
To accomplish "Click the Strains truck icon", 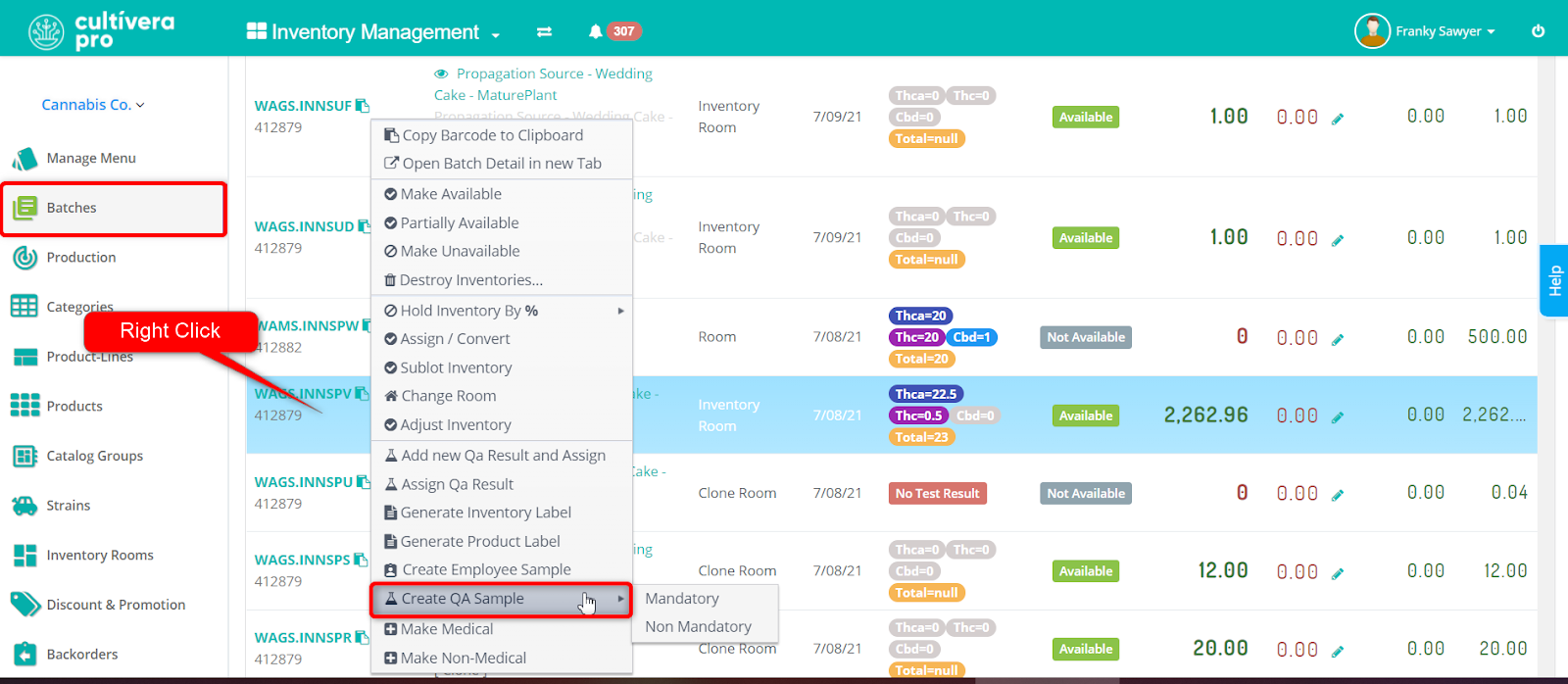I will pyautogui.click(x=24, y=506).
